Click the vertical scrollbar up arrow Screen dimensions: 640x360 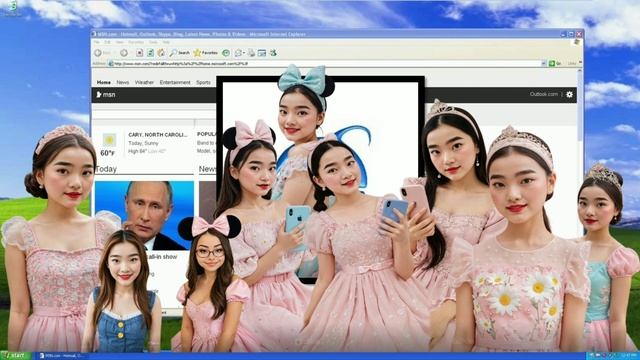pos(580,71)
